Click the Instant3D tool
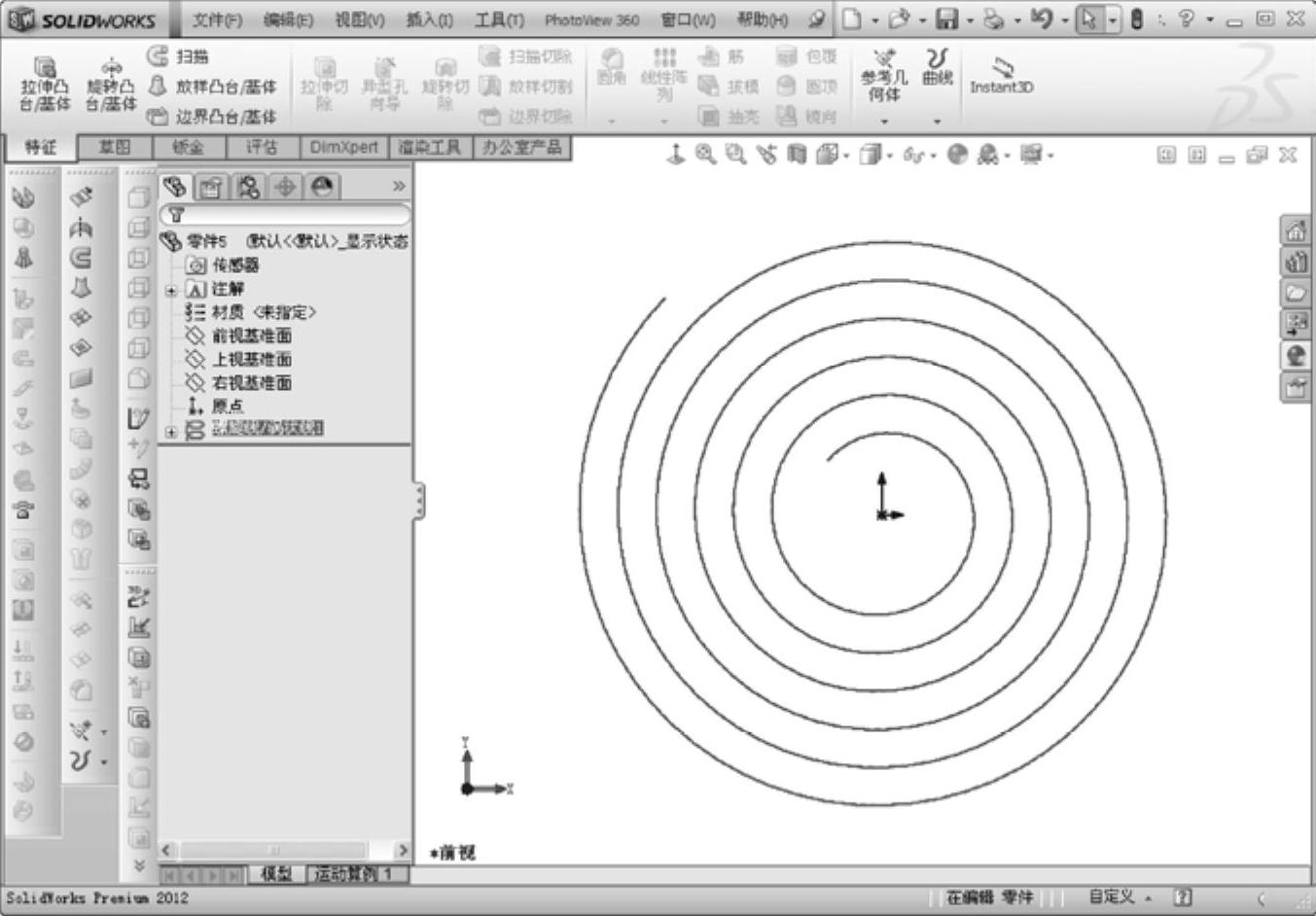 click(1001, 75)
